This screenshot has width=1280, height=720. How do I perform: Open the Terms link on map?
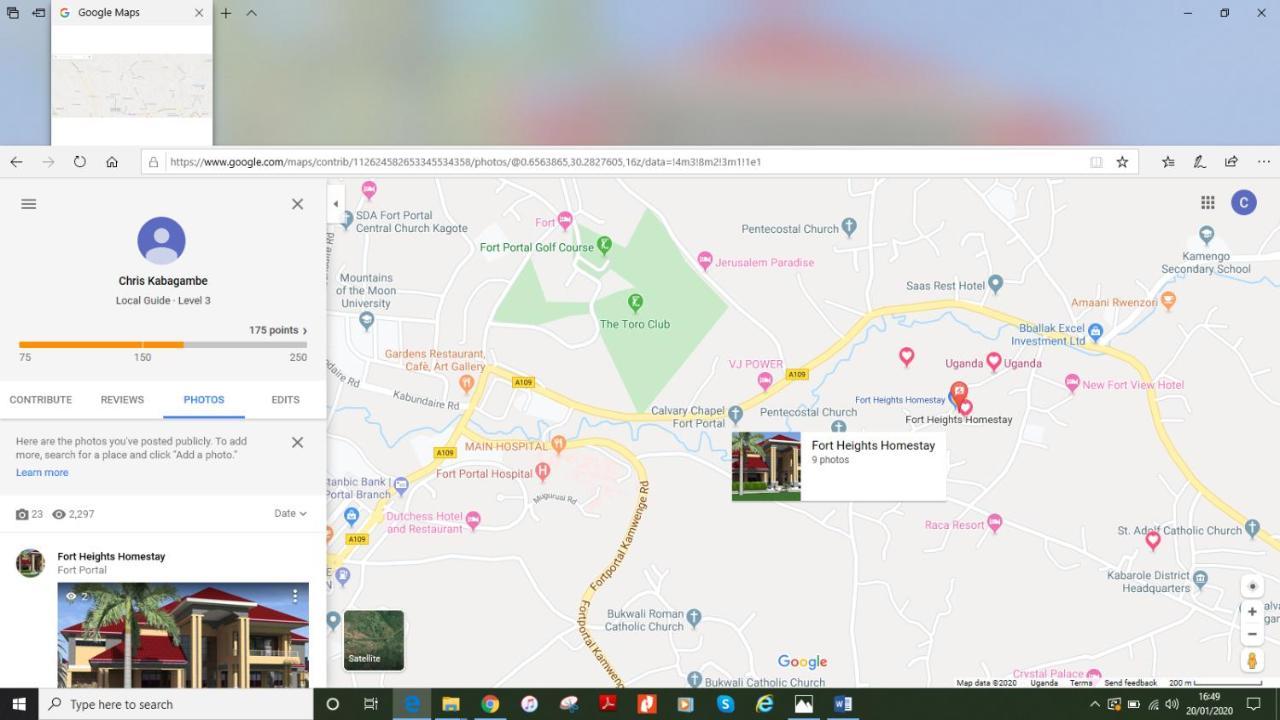[1081, 683]
